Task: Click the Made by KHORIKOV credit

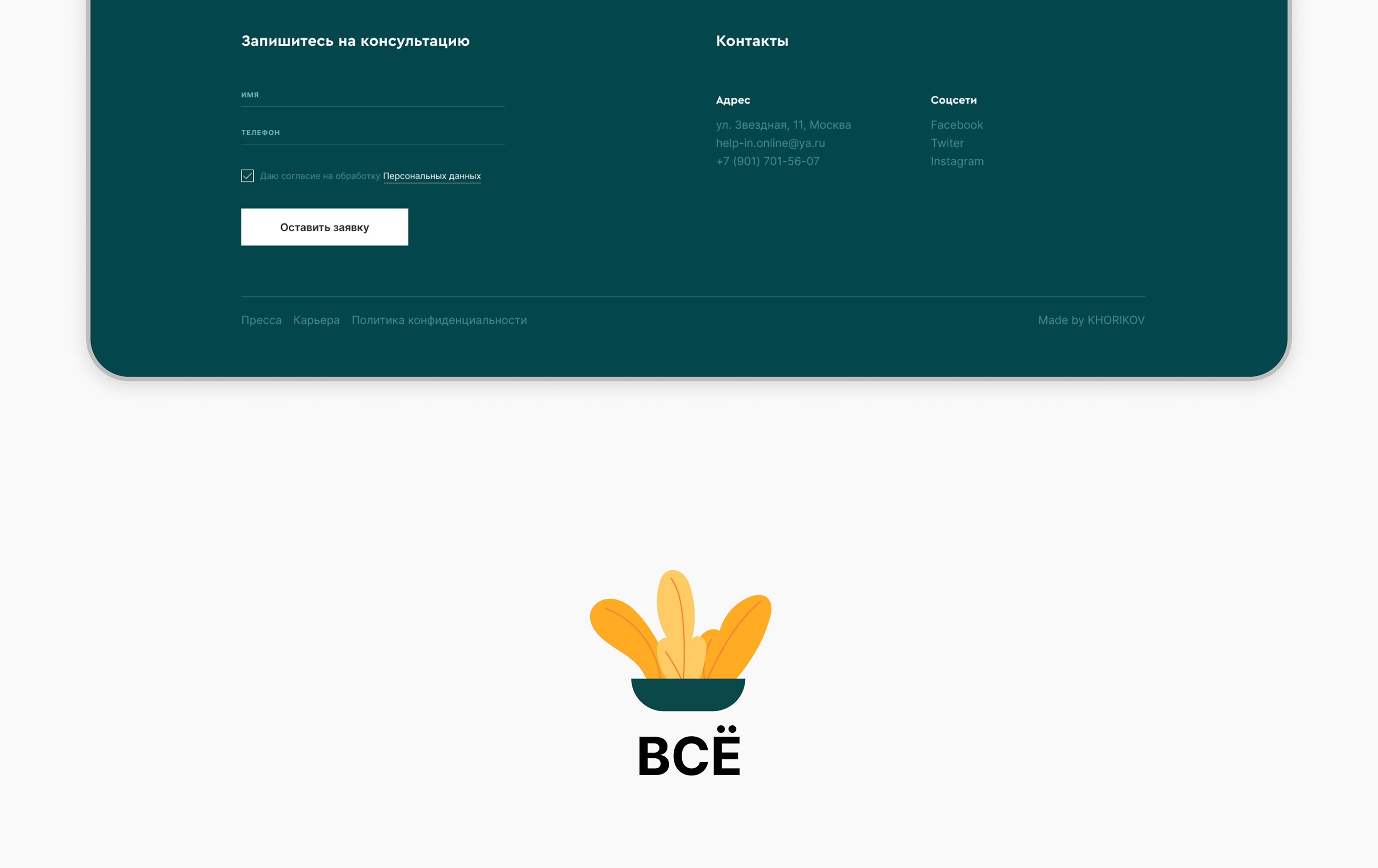Action: pyautogui.click(x=1091, y=320)
